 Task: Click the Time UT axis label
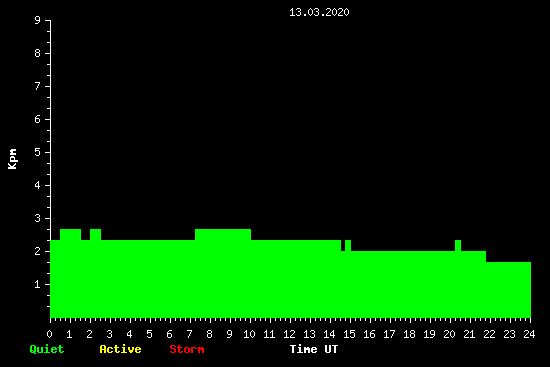[x=314, y=349]
